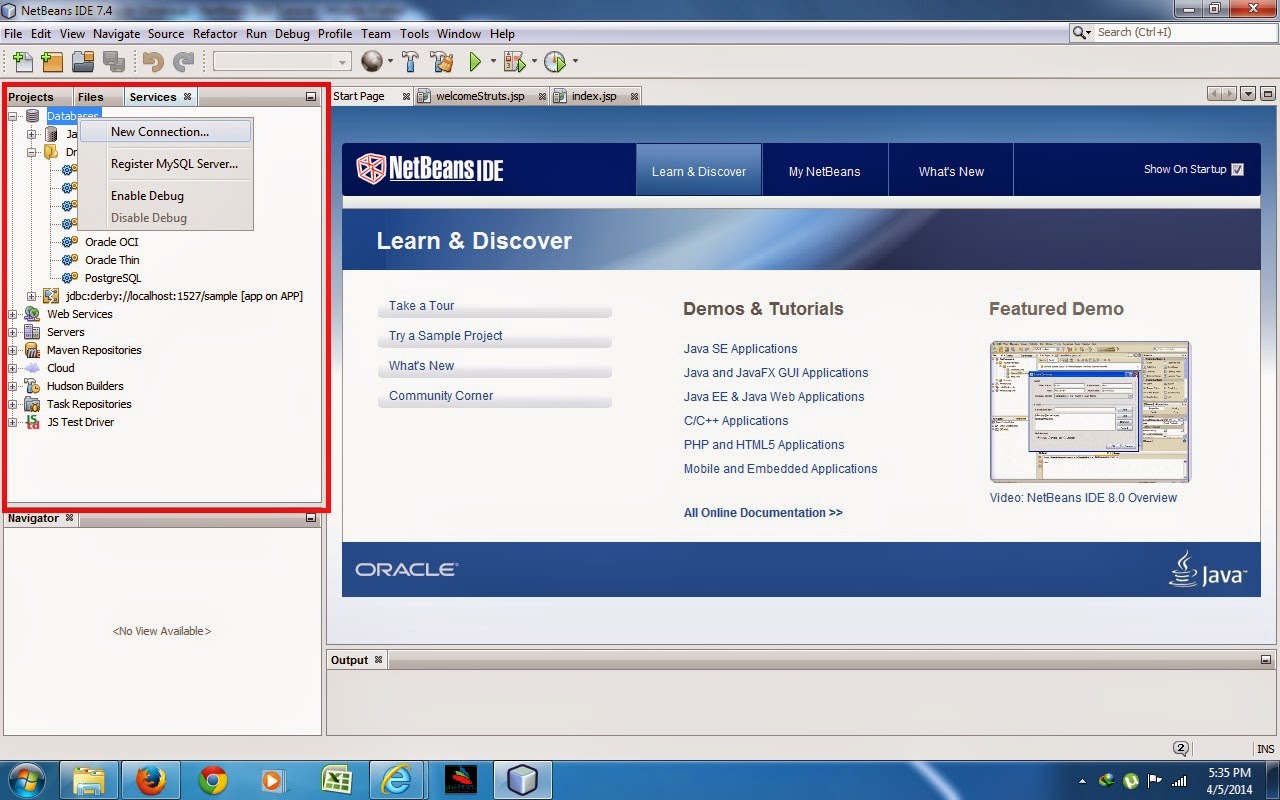The height and width of the screenshot is (800, 1280).
Task: Click the Cloud node icon
Action: (x=32, y=368)
